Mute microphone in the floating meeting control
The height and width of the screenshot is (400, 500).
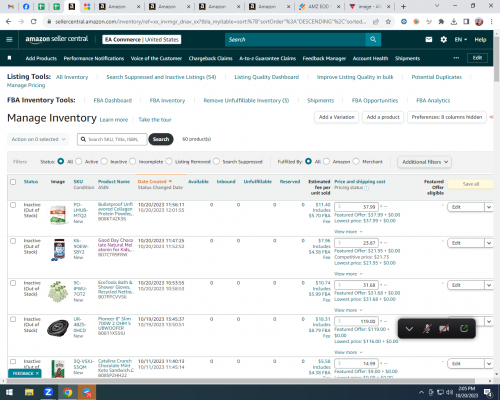click(427, 329)
